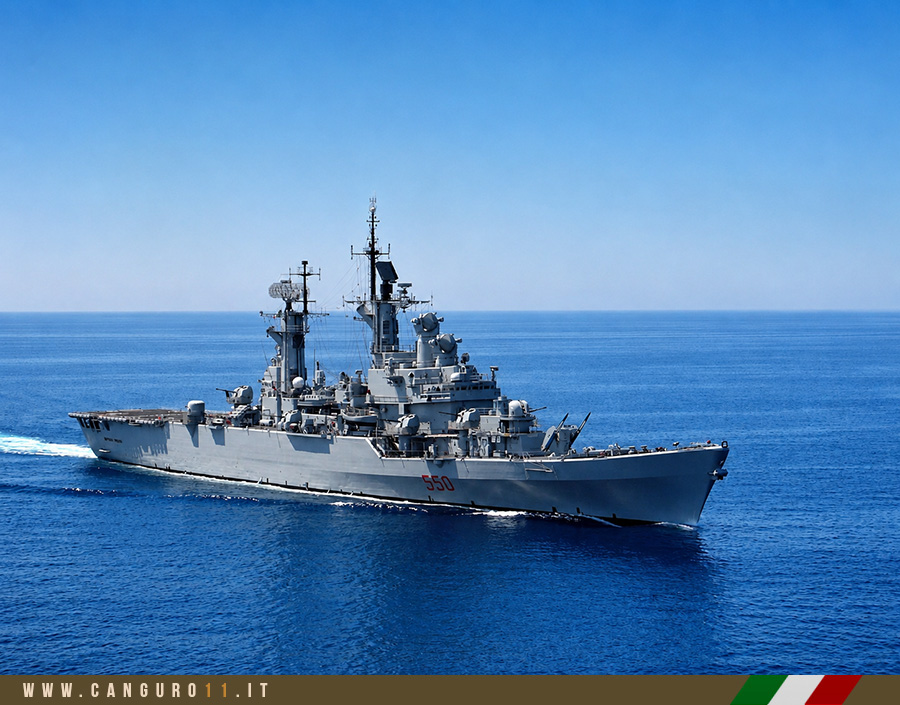The height and width of the screenshot is (705, 900).
Task: Open the www.canguro11.it website link
Action: point(146,690)
